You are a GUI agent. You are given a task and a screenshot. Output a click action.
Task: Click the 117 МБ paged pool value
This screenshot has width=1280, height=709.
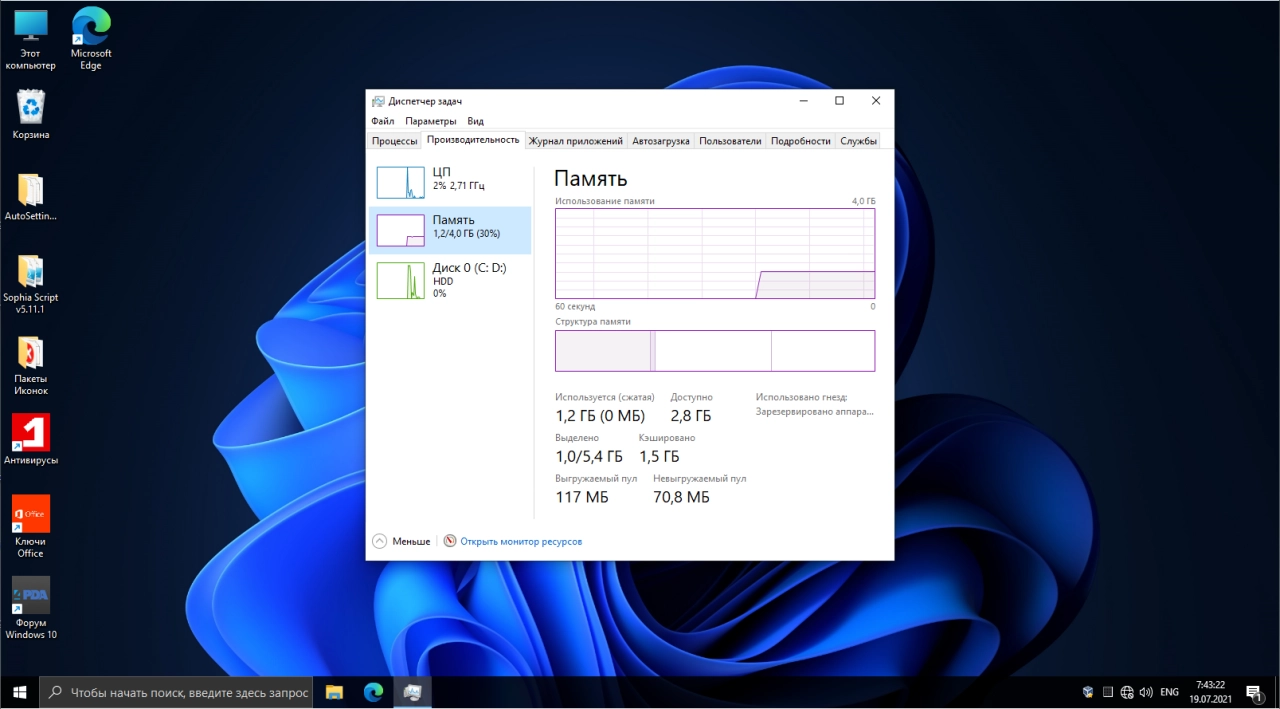(582, 497)
